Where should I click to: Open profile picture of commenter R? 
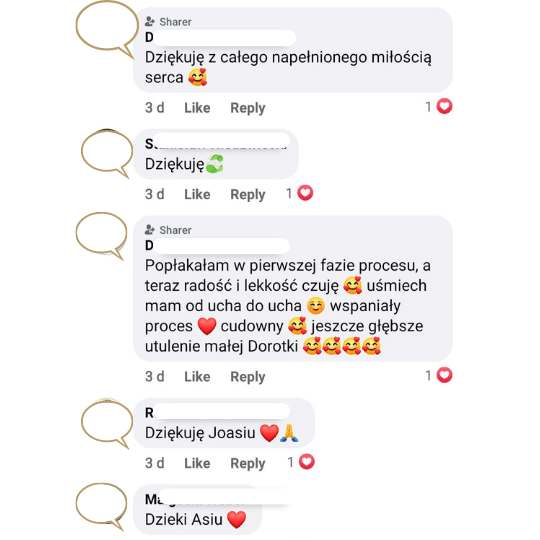107,424
